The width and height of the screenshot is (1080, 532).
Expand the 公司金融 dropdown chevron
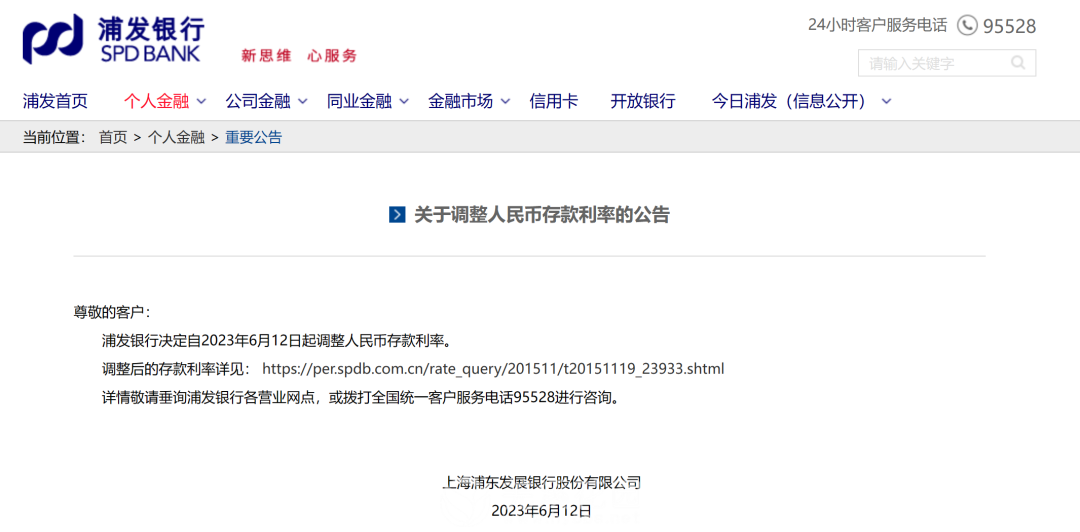tap(303, 102)
